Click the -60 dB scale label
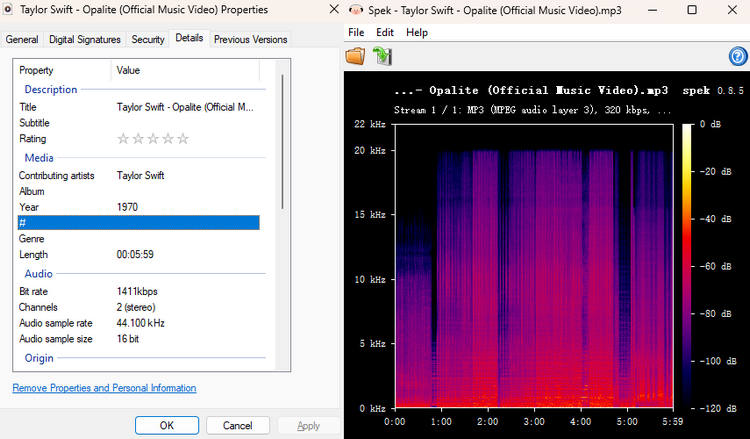Screen dimensions: 750x439 click(x=716, y=266)
